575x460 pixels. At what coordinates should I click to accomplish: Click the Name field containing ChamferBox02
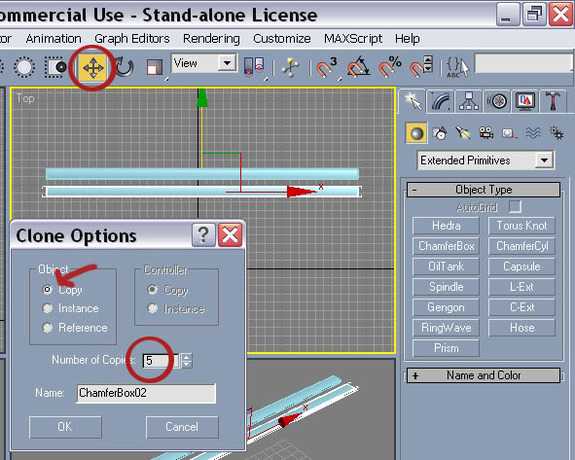point(146,393)
